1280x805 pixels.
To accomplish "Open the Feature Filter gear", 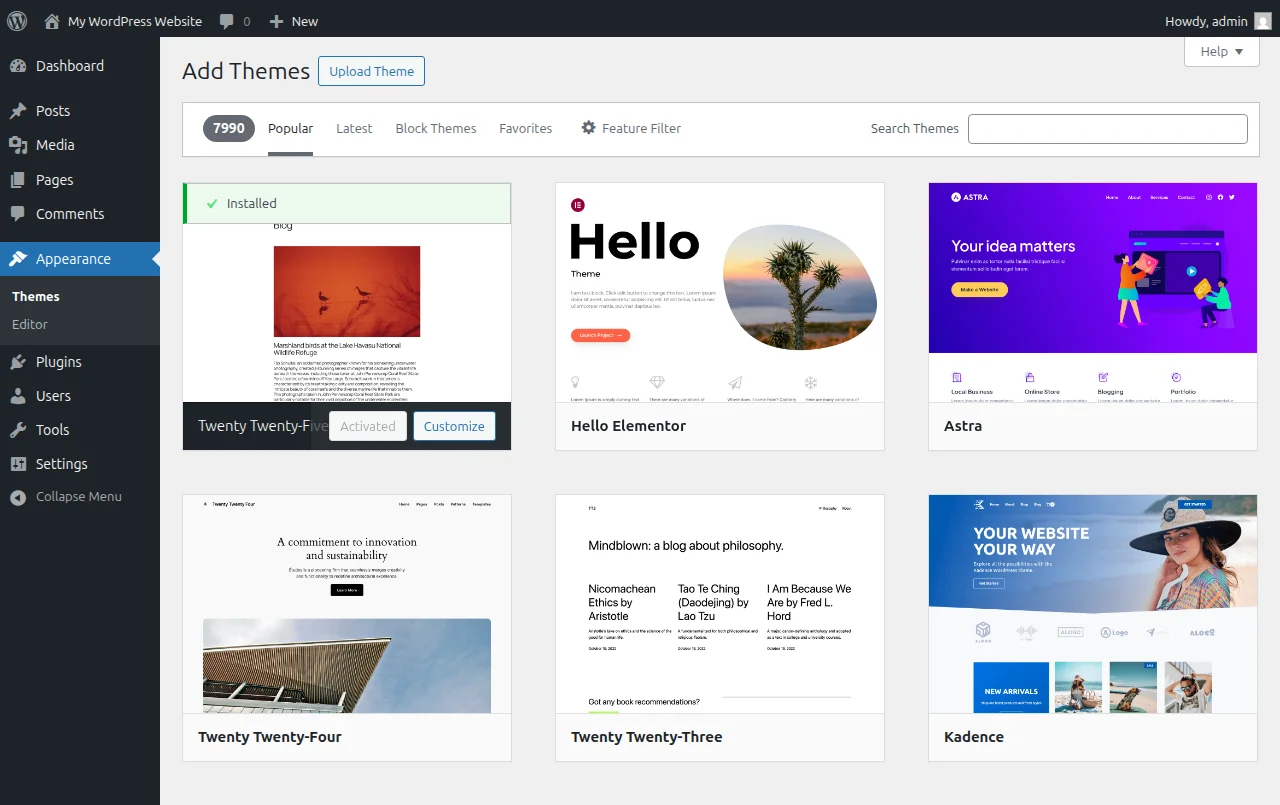I will 588,128.
